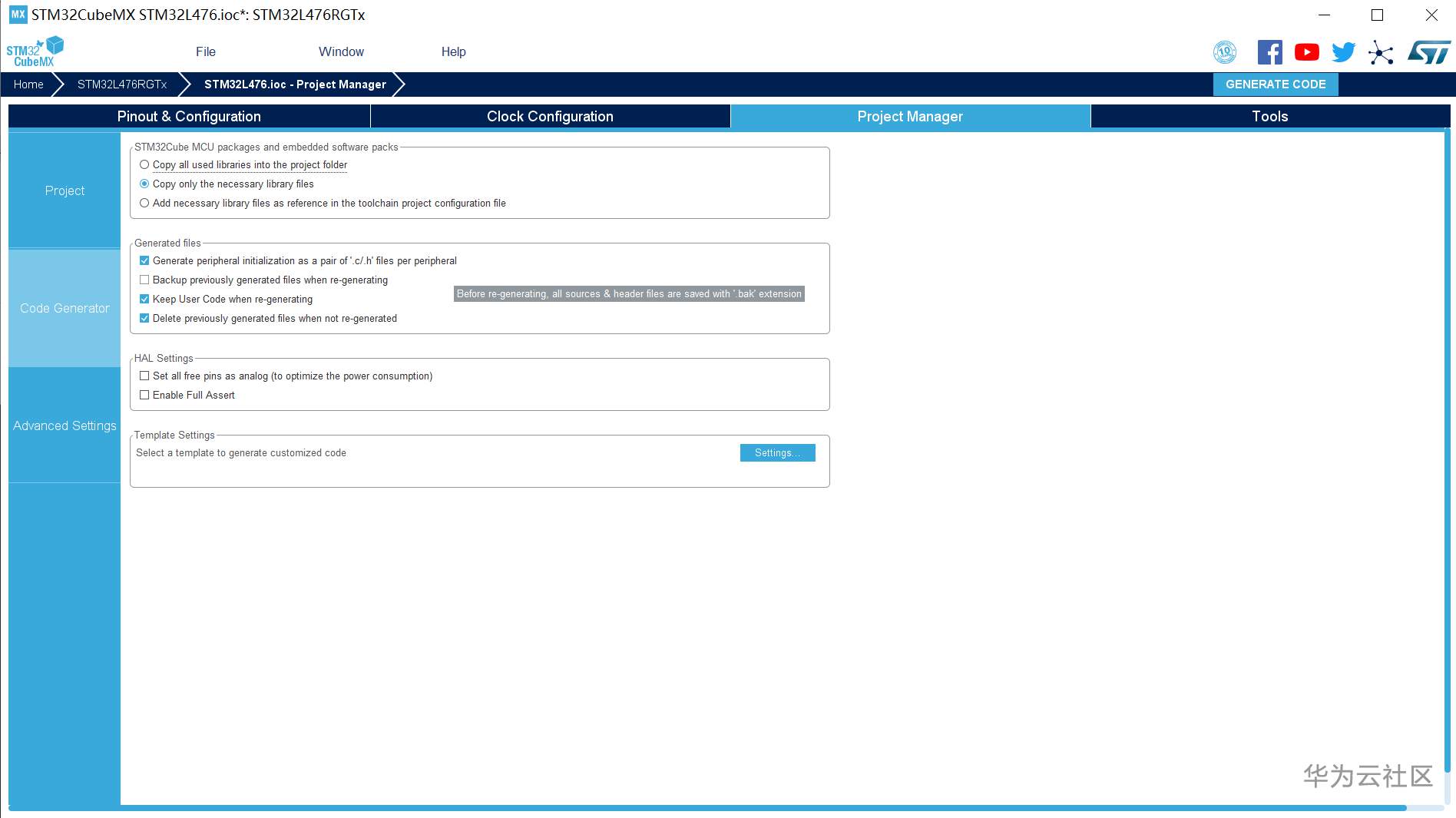Click the 'Template Settings' group label
1456x818 pixels.
pos(174,435)
